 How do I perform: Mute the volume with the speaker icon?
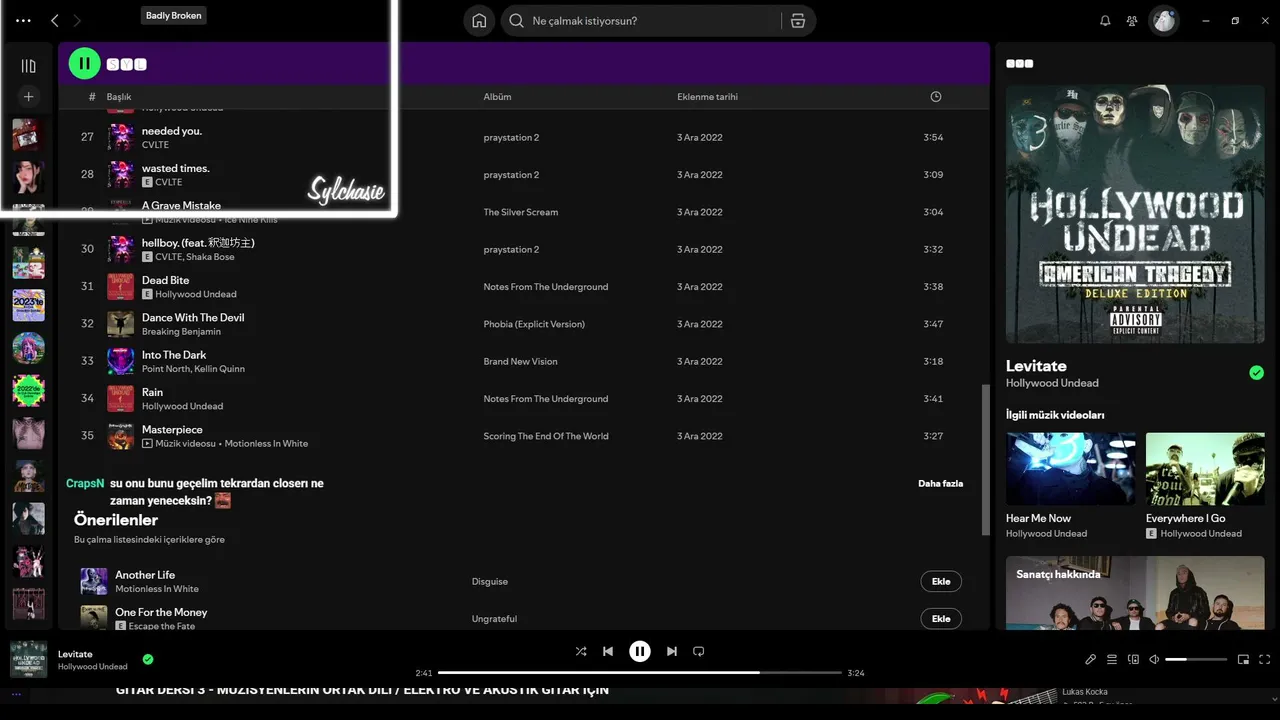coord(1154,659)
